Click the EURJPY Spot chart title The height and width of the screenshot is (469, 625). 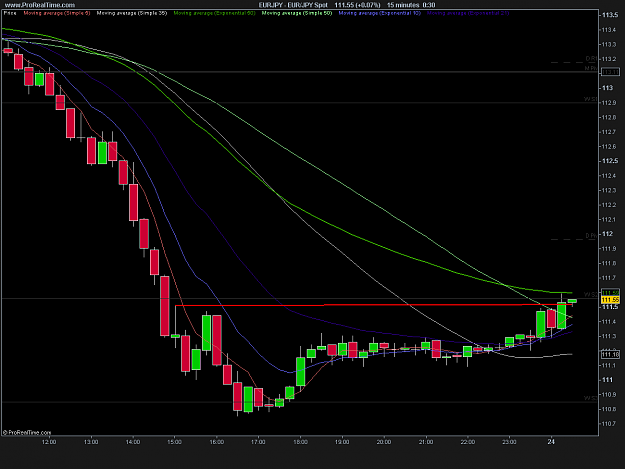coord(293,5)
